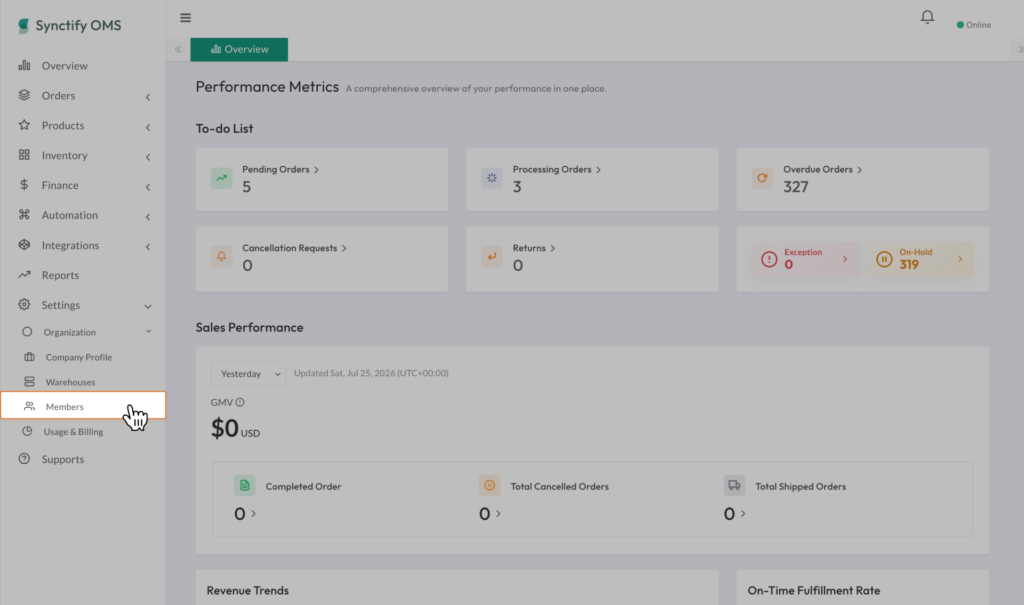This screenshot has height=605, width=1024.
Task: Click the Orders layers icon
Action: [24, 95]
